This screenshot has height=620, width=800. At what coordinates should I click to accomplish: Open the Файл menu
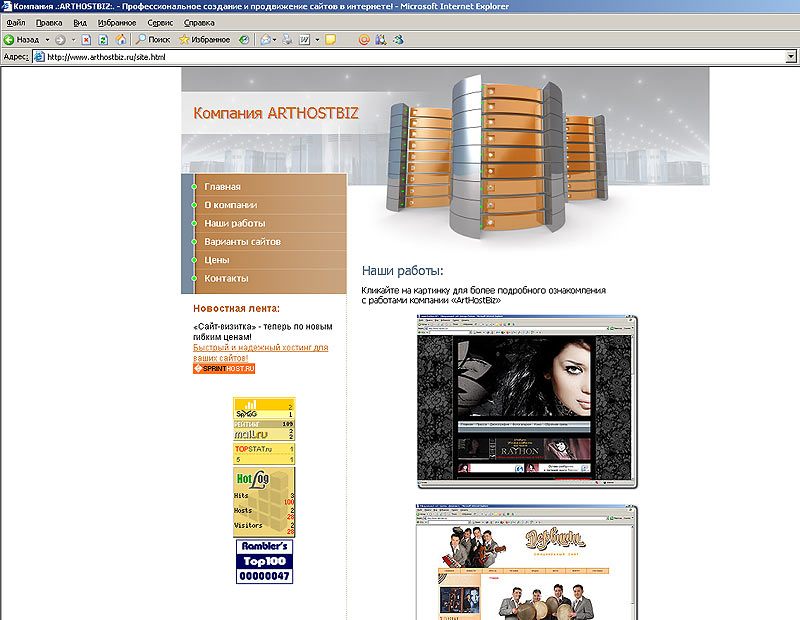pyautogui.click(x=16, y=22)
